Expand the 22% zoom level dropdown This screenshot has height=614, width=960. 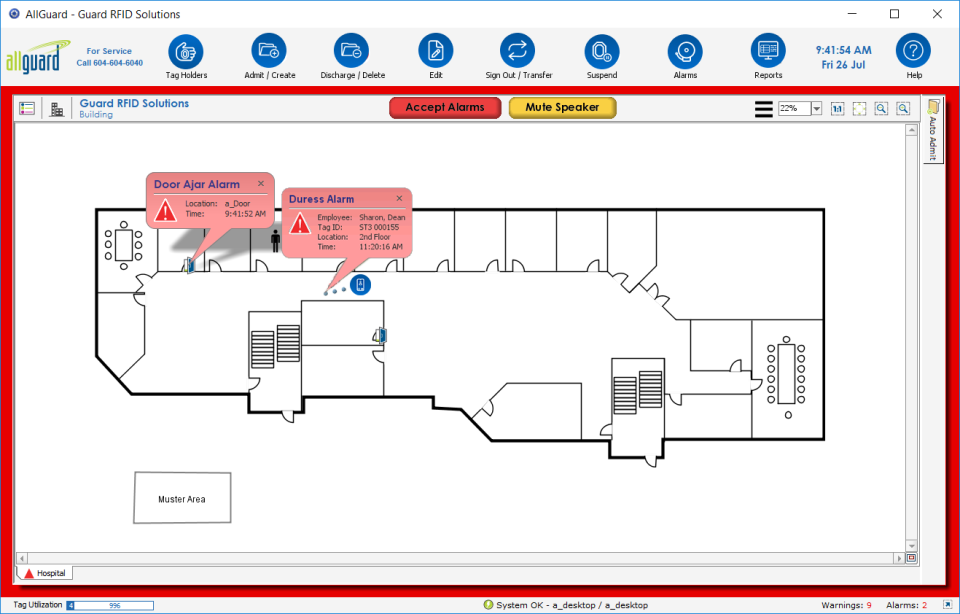816,108
